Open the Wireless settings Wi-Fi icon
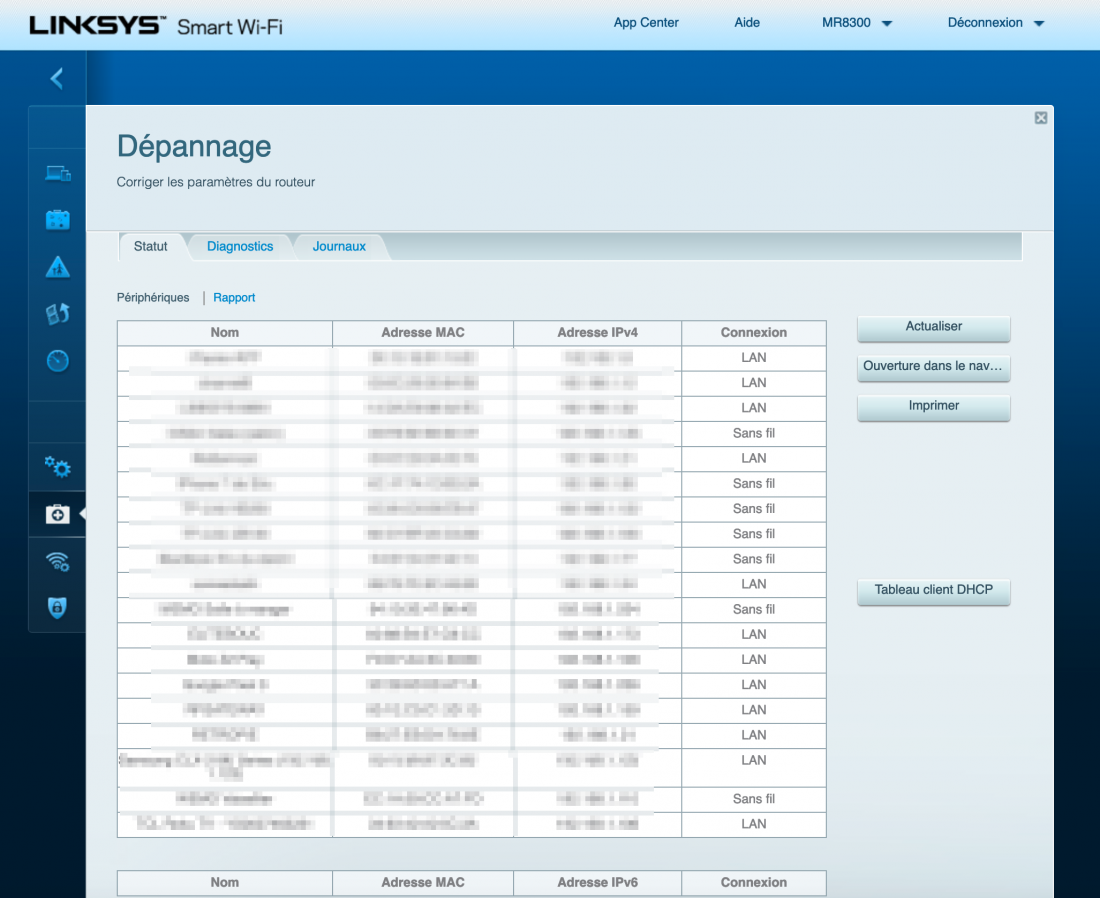Image resolution: width=1100 pixels, height=898 pixels. pos(58,561)
